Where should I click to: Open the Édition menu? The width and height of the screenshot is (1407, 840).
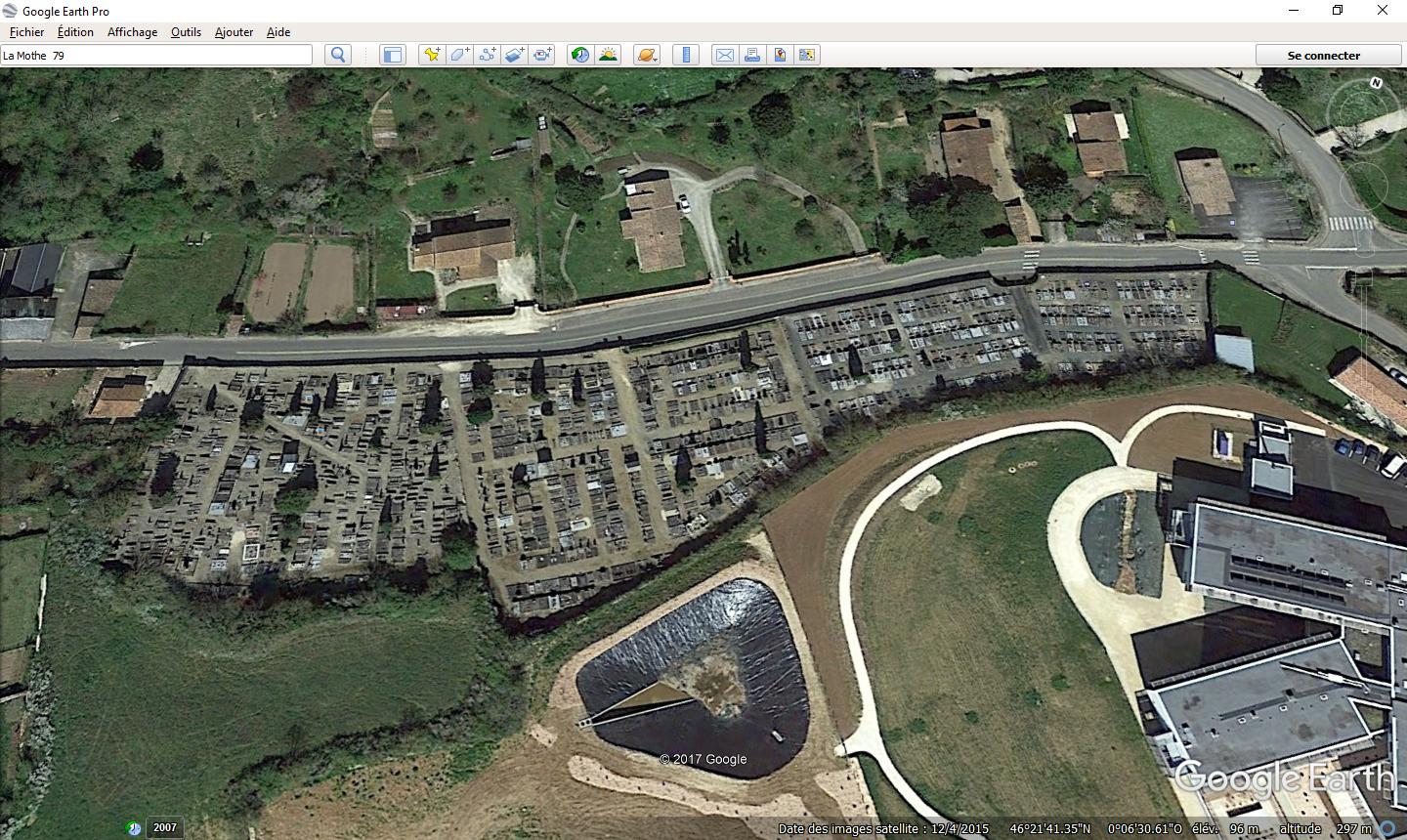[75, 31]
